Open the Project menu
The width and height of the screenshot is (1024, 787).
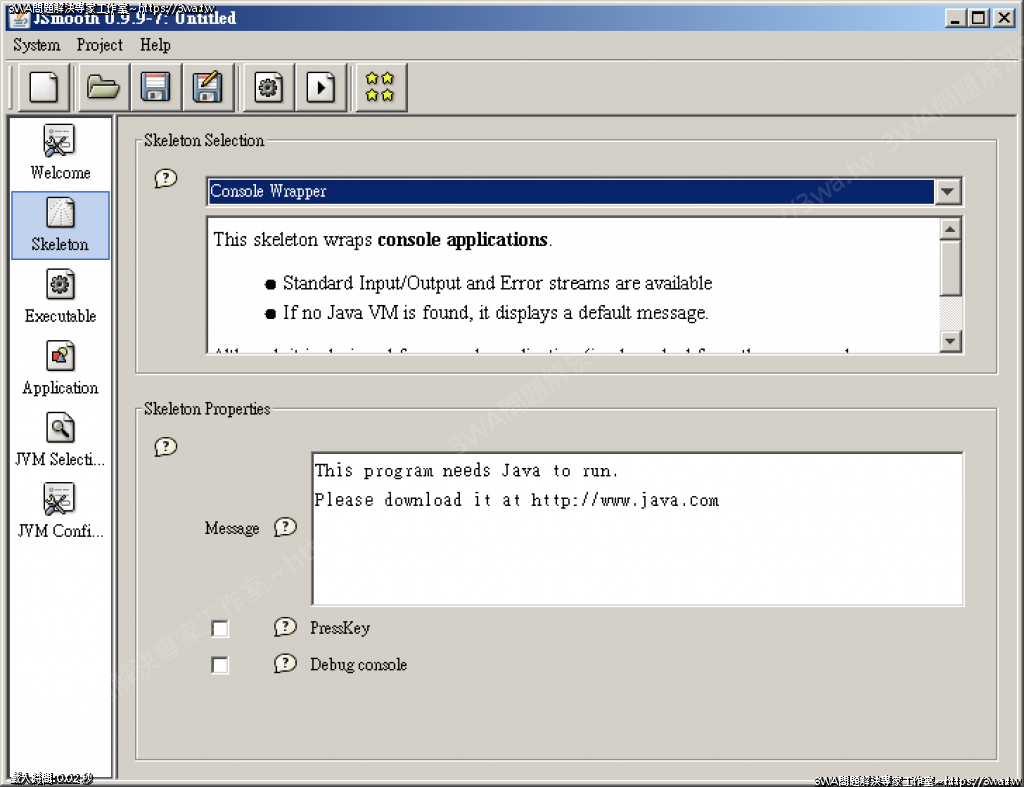[99, 45]
